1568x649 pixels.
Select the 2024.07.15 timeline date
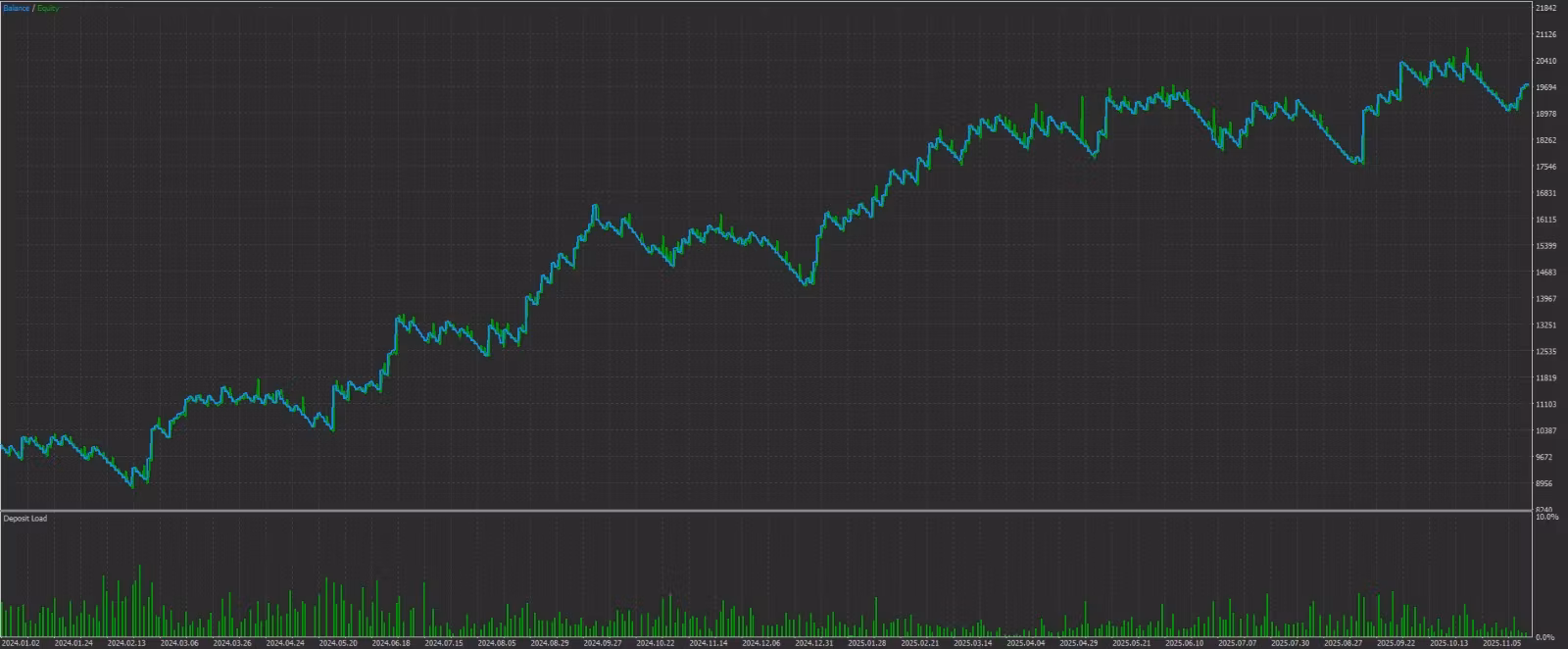click(x=444, y=643)
